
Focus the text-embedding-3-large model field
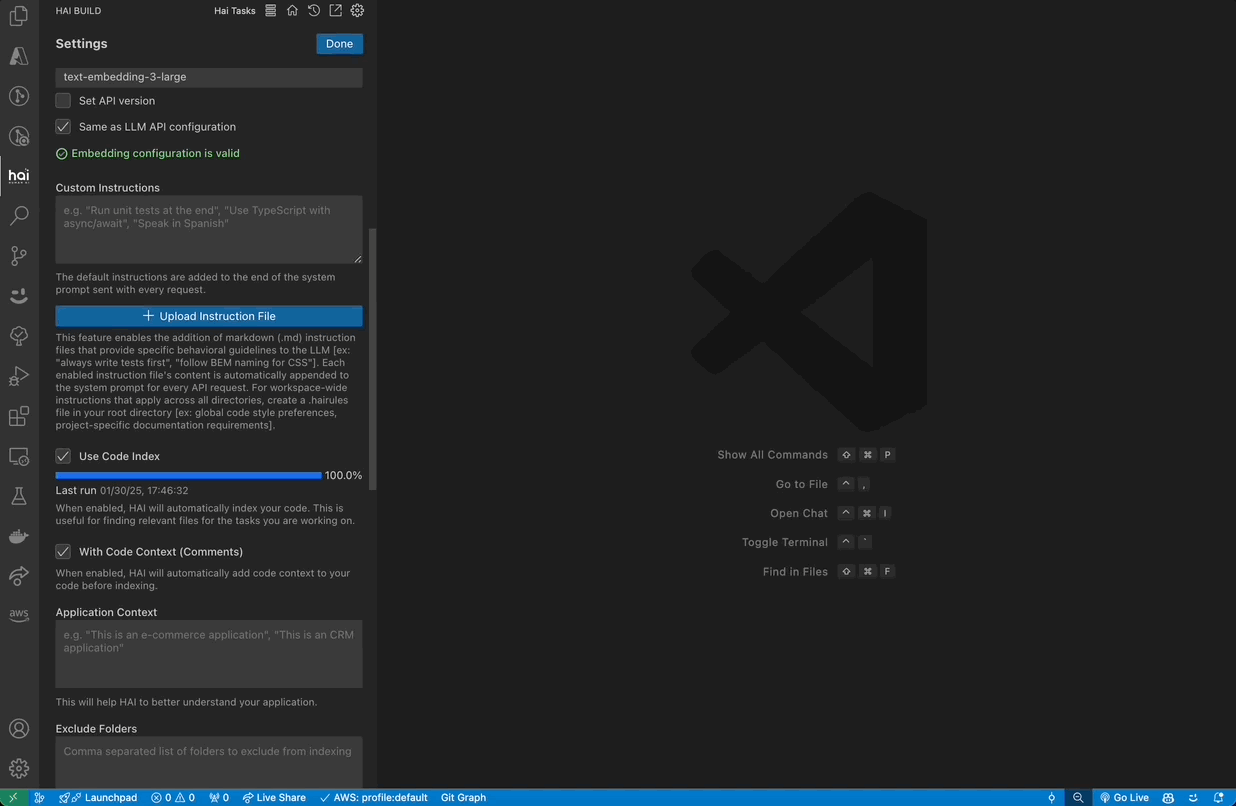click(x=209, y=77)
